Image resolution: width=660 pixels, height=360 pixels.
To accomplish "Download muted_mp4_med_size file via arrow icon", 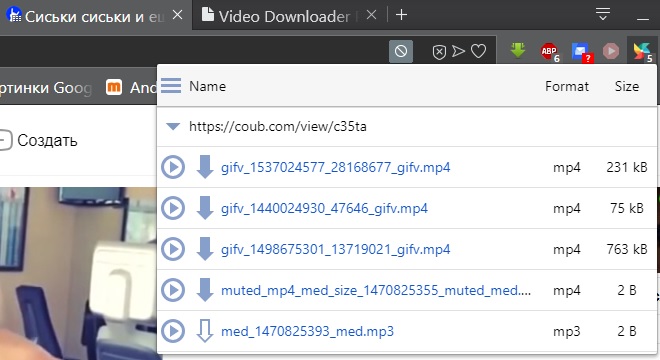I will pos(205,290).
